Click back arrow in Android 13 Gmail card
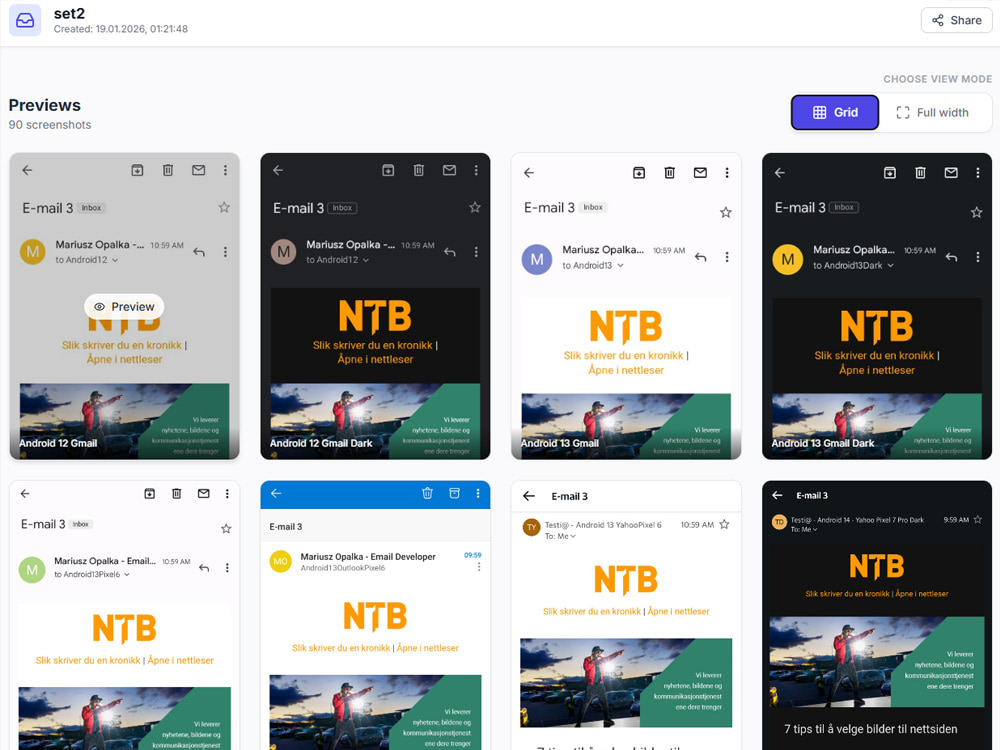The image size is (1000, 750). (x=529, y=173)
